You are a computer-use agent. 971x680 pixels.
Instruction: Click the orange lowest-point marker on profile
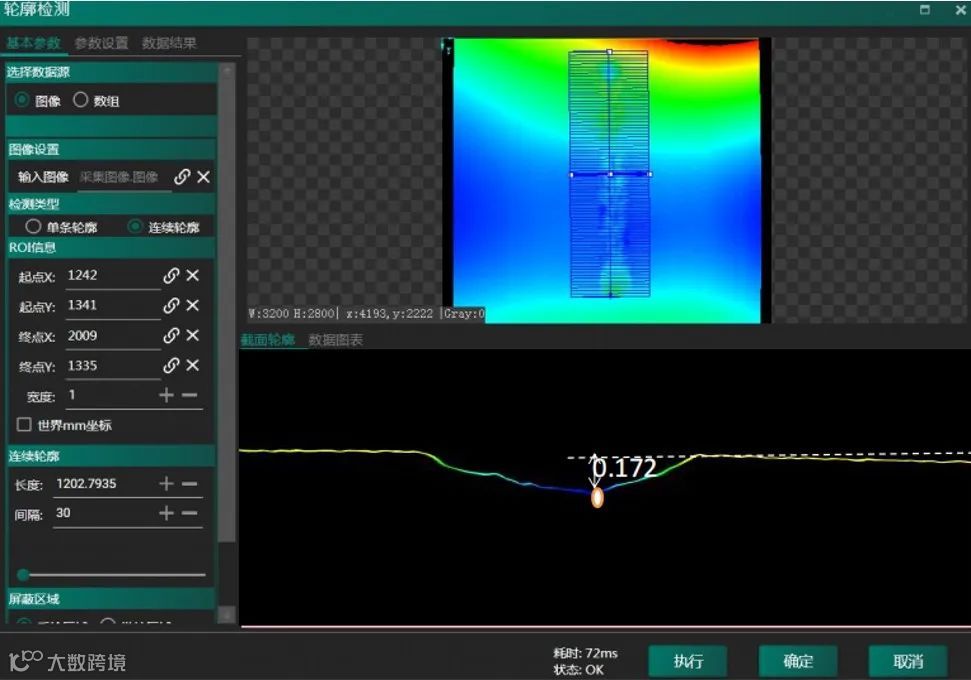click(x=597, y=497)
